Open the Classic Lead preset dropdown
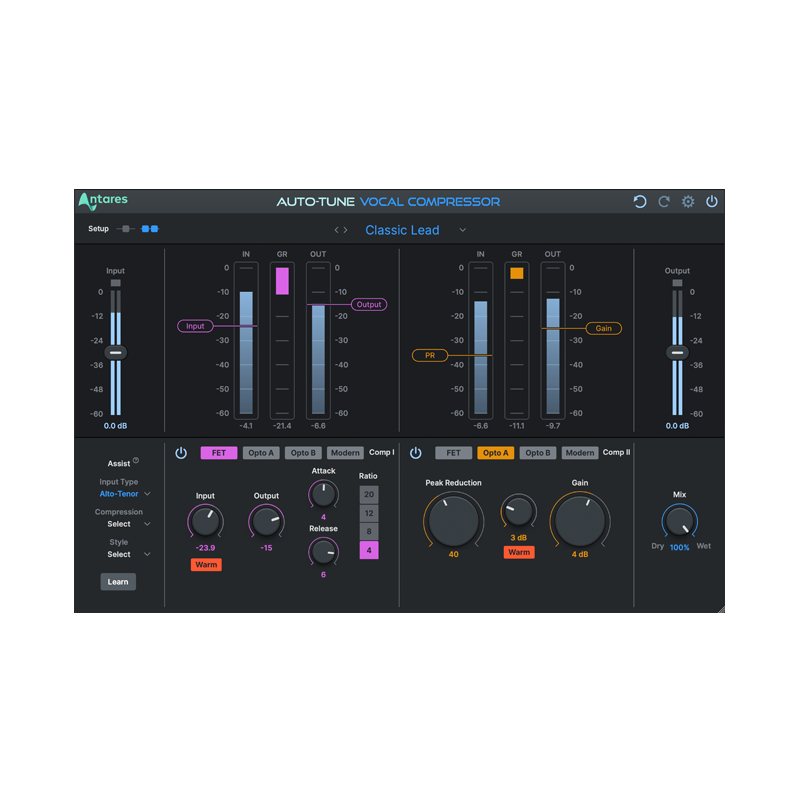This screenshot has width=800, height=800. 463,230
